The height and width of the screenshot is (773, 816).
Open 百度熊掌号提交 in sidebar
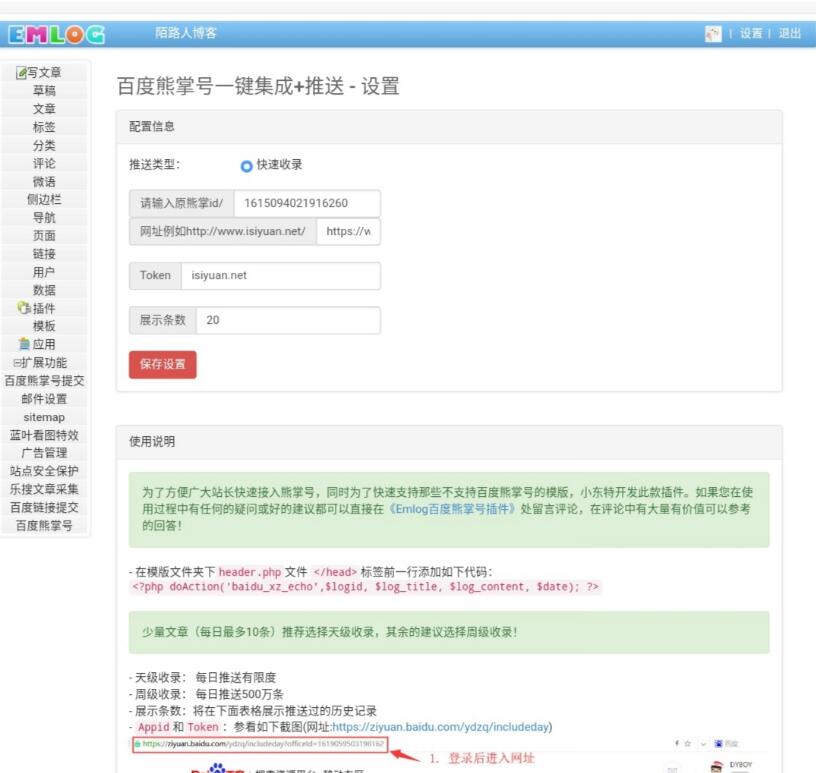click(x=44, y=381)
